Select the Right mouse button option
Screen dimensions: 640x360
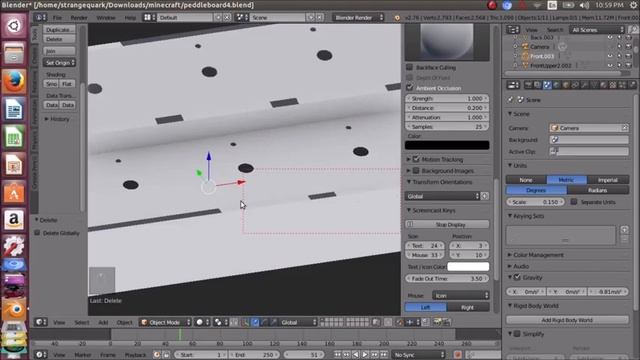coord(468,307)
